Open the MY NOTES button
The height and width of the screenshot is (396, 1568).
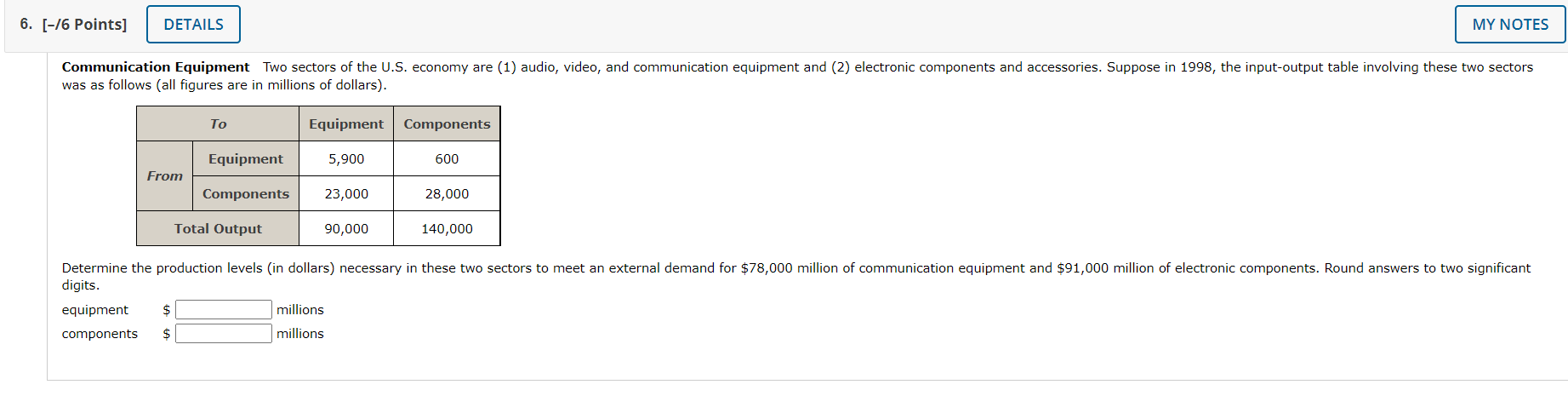1510,24
